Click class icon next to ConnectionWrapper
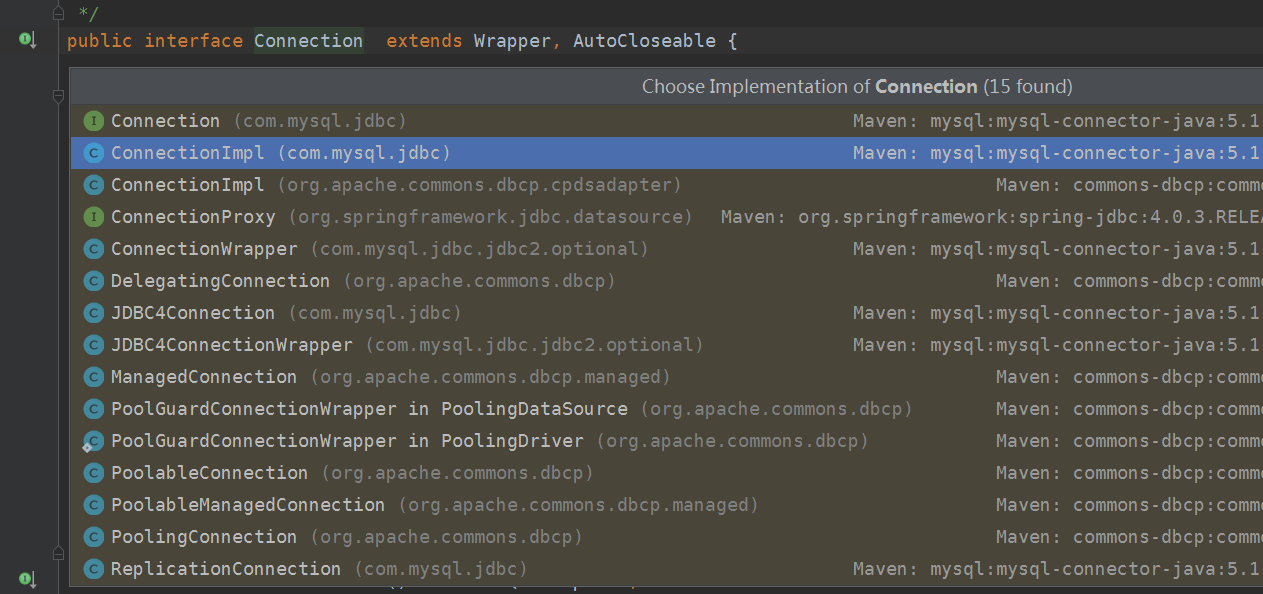The height and width of the screenshot is (594, 1263). [93, 249]
